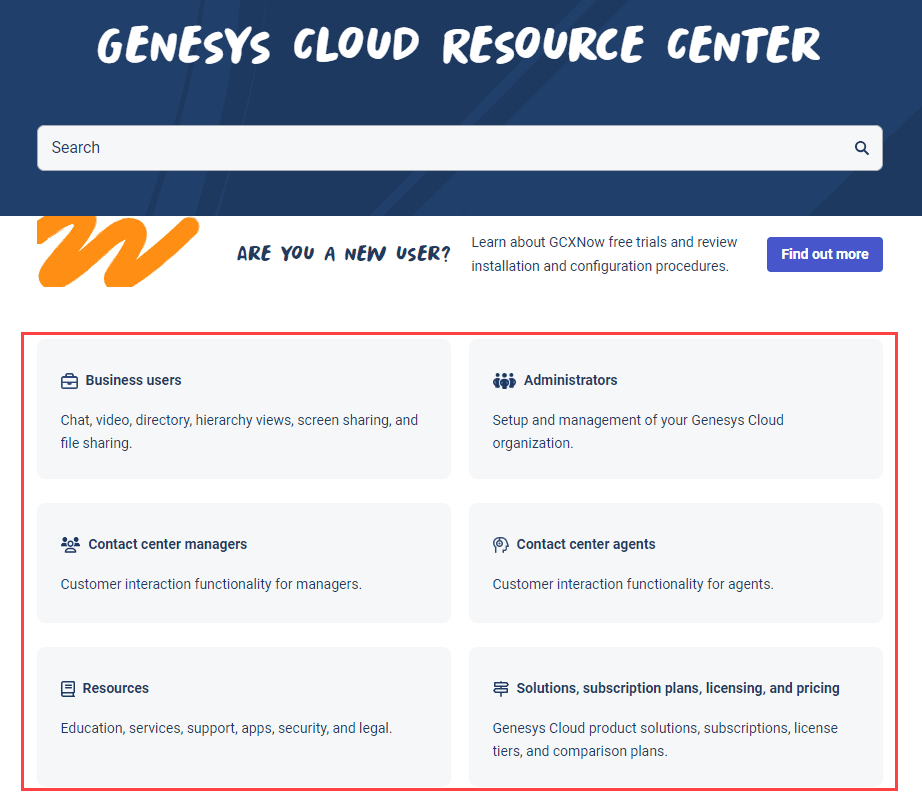Select the orange W logo
This screenshot has width=922, height=800.
coord(117,252)
